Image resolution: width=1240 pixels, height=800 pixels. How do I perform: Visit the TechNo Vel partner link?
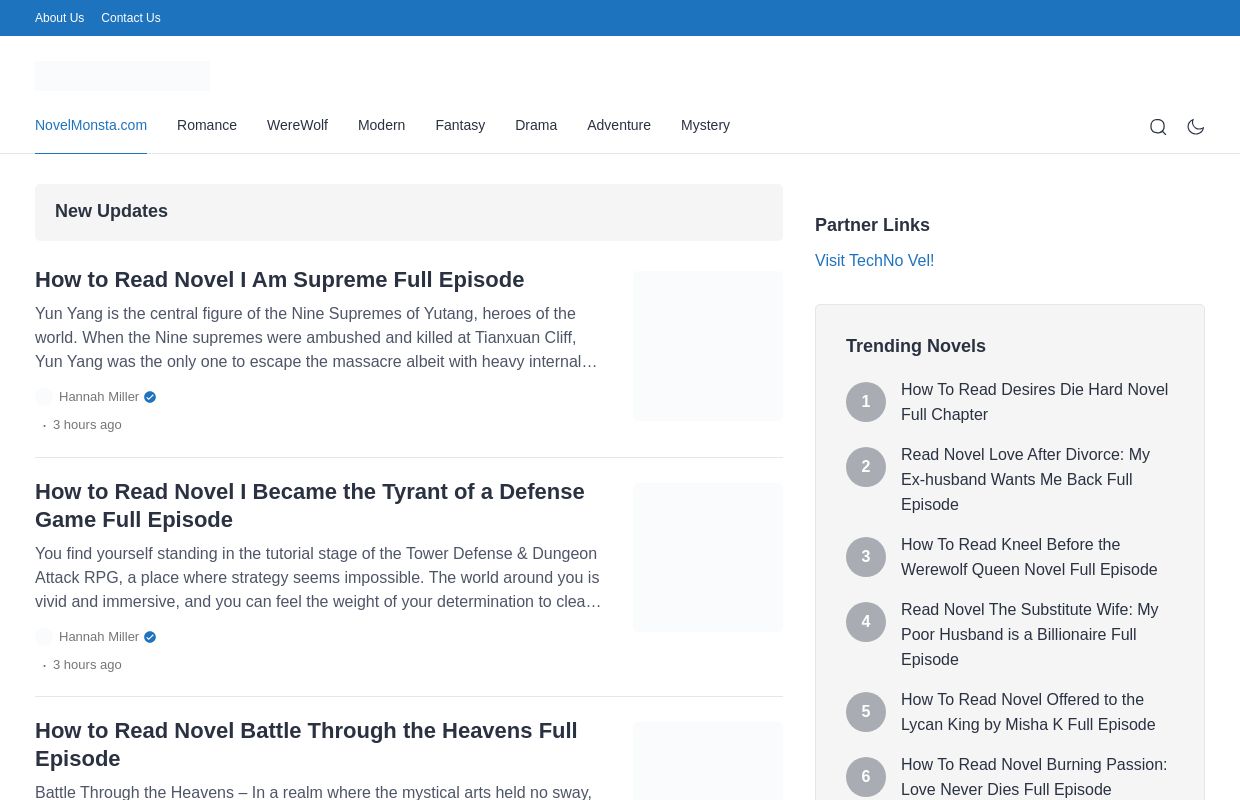(x=874, y=261)
